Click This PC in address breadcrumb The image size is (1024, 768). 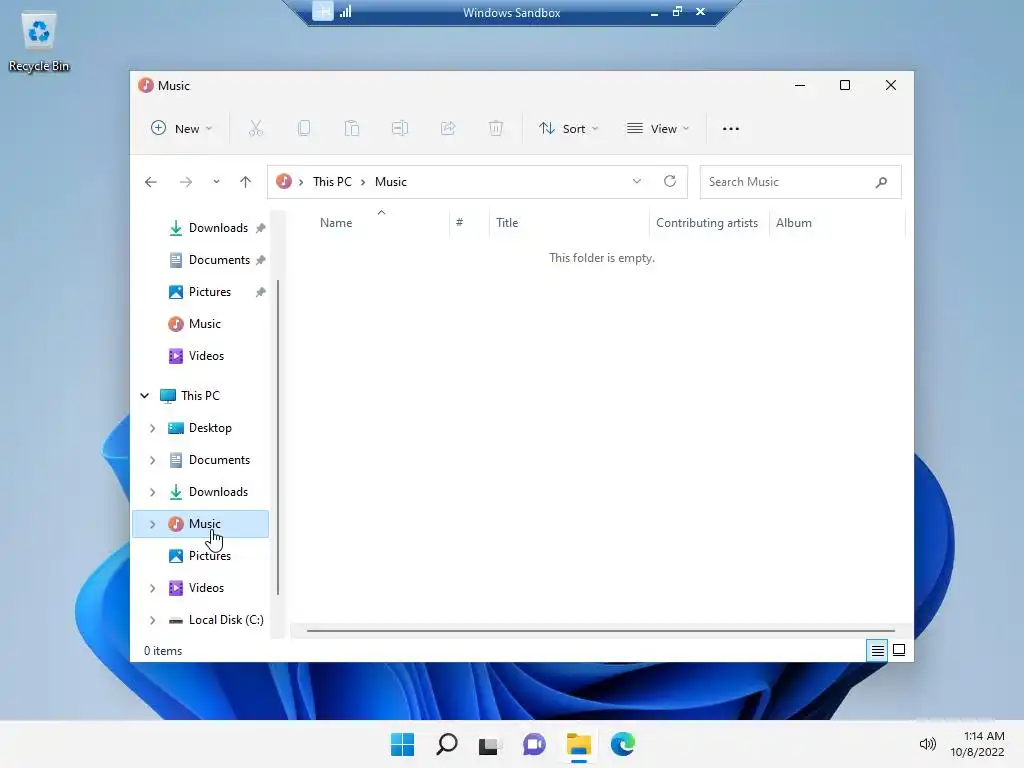coord(332,182)
